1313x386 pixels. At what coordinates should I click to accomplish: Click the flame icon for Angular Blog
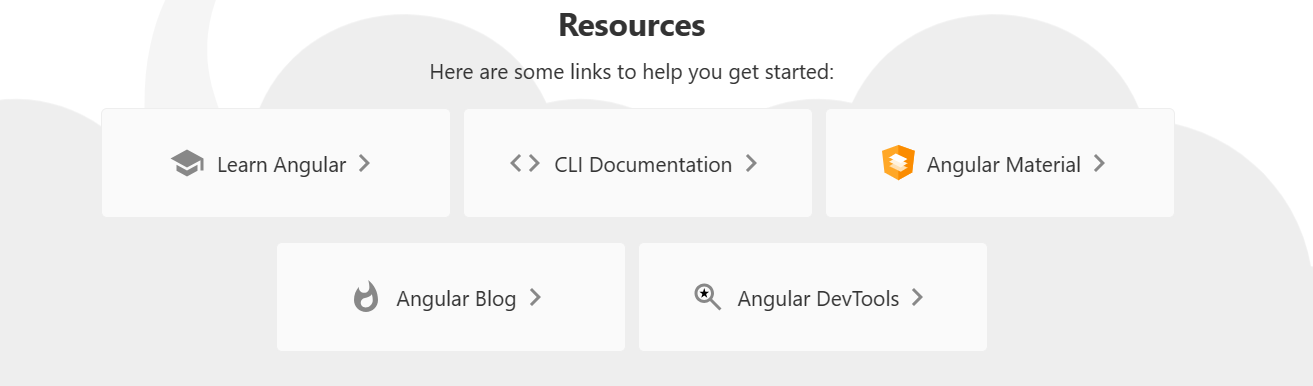pyautogui.click(x=366, y=297)
